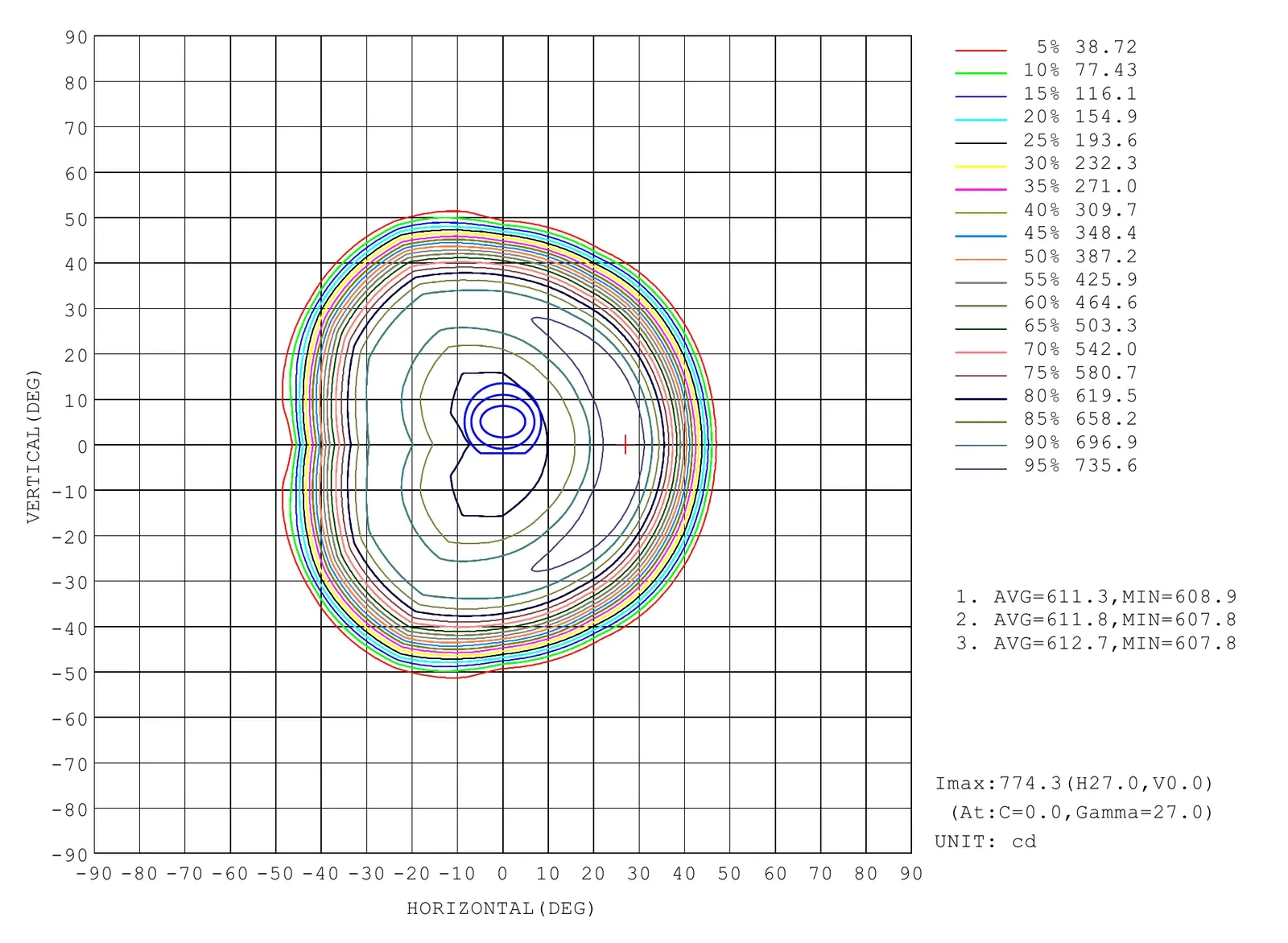Click the vertical axis tick label '50'
1288x943 pixels.
click(76, 220)
